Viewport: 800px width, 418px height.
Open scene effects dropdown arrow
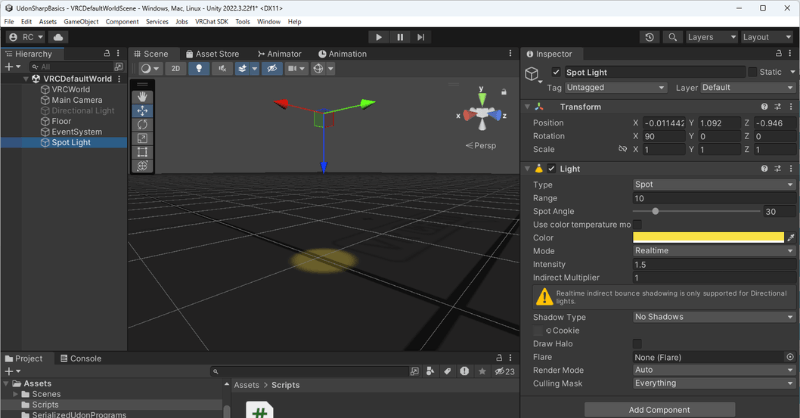[255, 68]
